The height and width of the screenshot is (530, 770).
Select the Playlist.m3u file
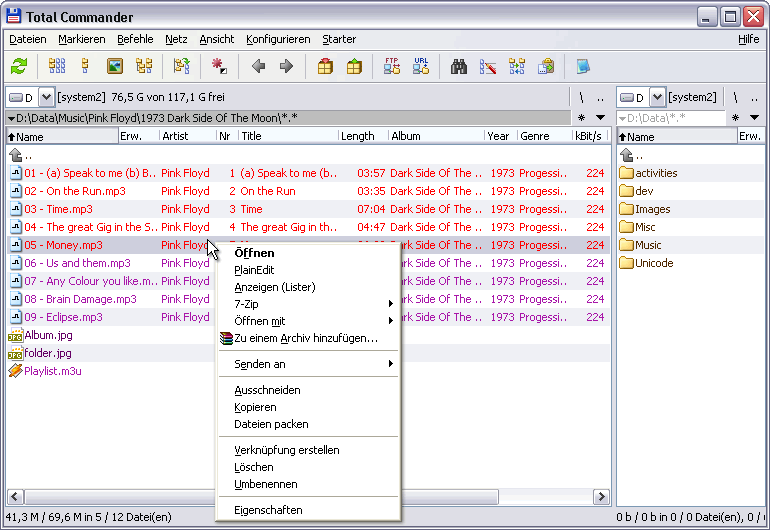(53, 371)
